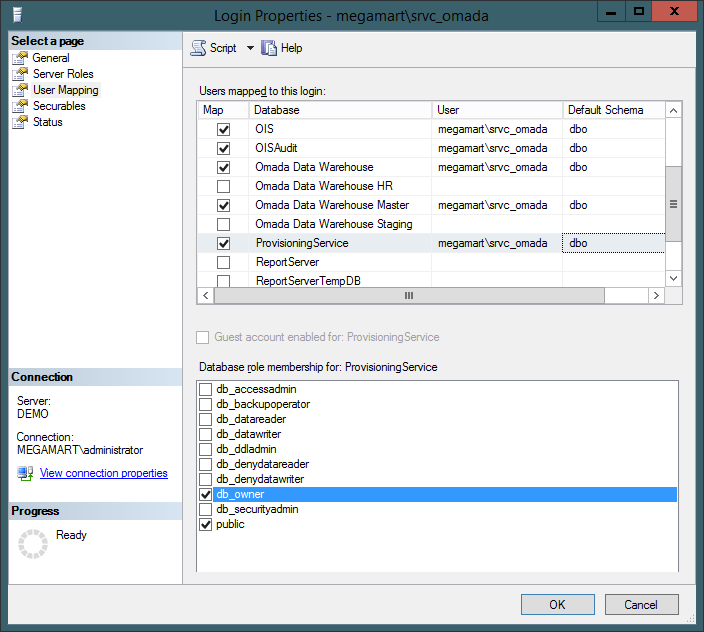Open the Server Roles page
The image size is (704, 632).
pyautogui.click(x=63, y=74)
